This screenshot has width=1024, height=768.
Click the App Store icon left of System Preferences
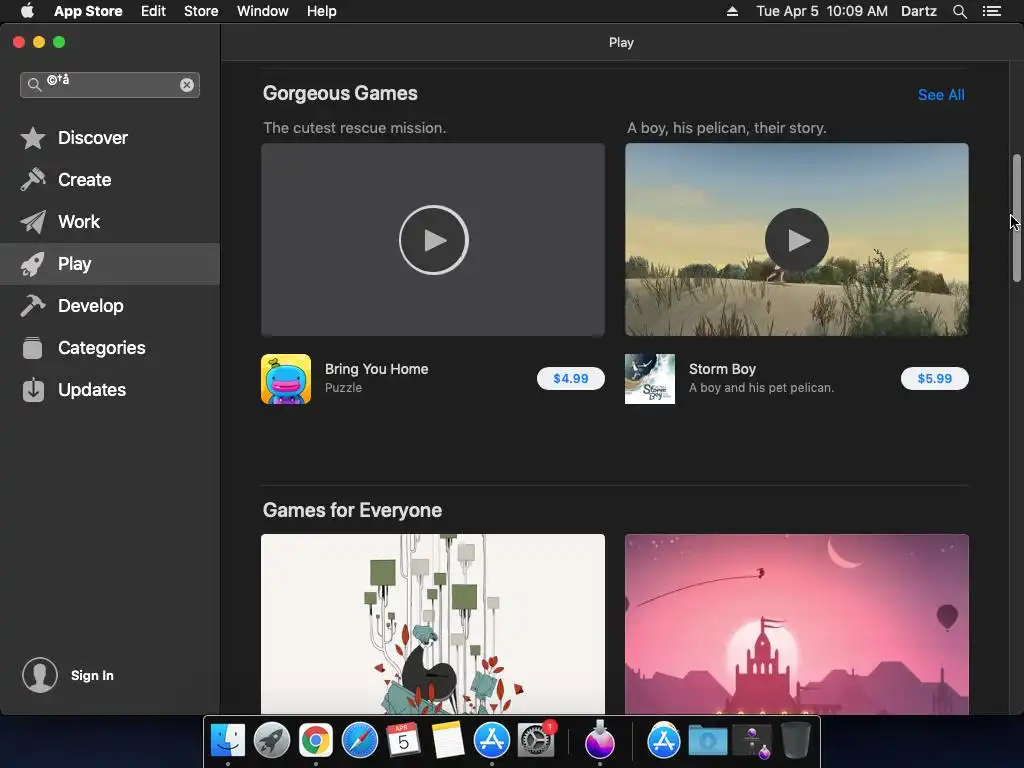point(492,741)
